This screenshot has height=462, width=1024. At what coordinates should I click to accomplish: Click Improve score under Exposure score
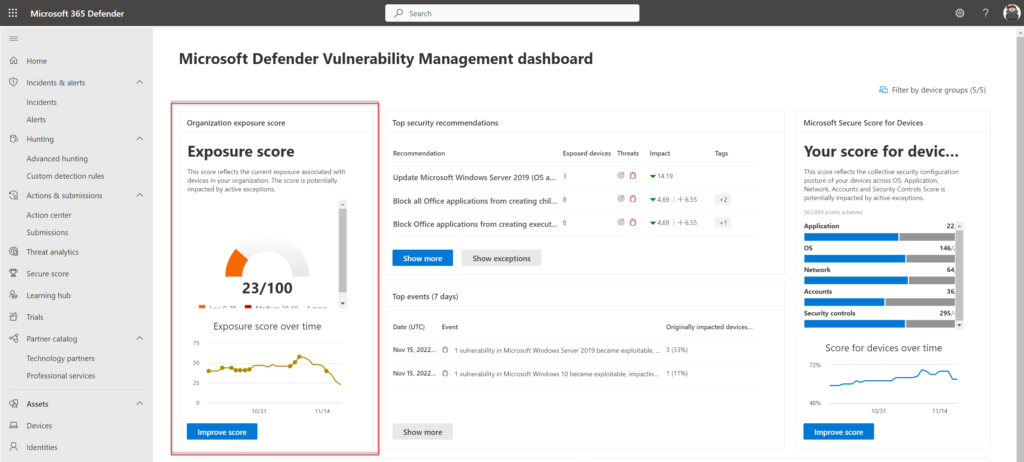click(222, 432)
